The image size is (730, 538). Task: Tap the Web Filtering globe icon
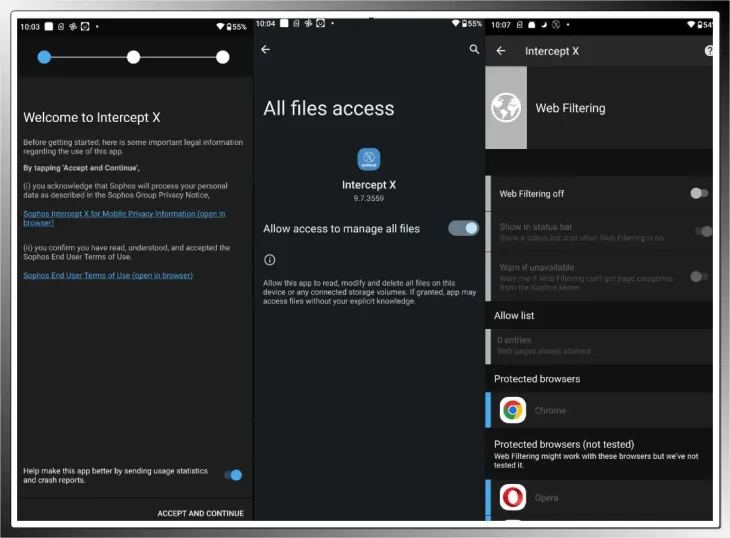508,108
